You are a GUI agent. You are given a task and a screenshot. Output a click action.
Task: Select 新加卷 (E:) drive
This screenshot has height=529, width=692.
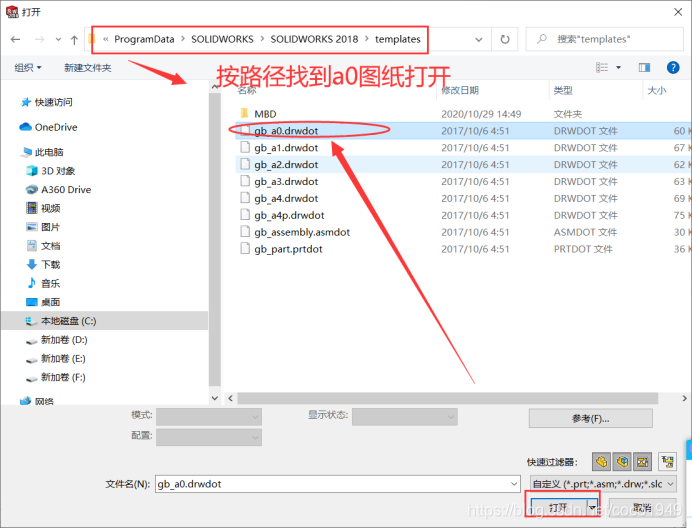[x=63, y=358]
